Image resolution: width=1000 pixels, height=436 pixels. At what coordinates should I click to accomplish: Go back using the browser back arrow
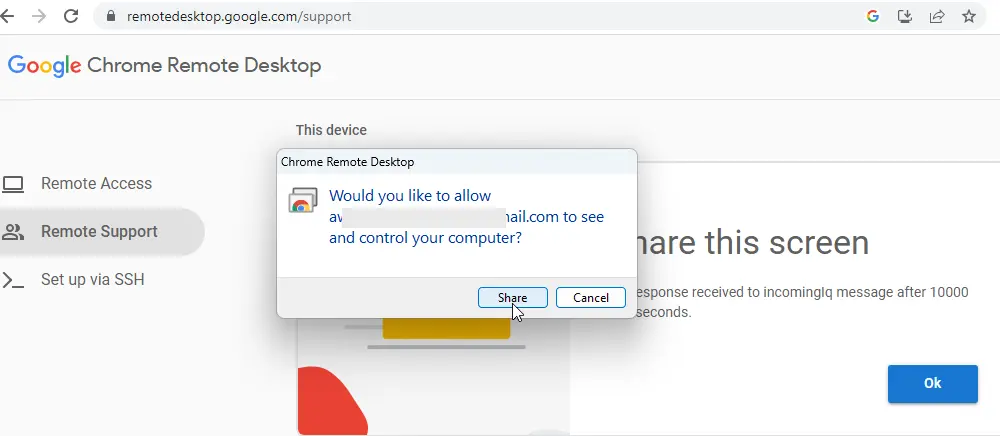point(6,16)
